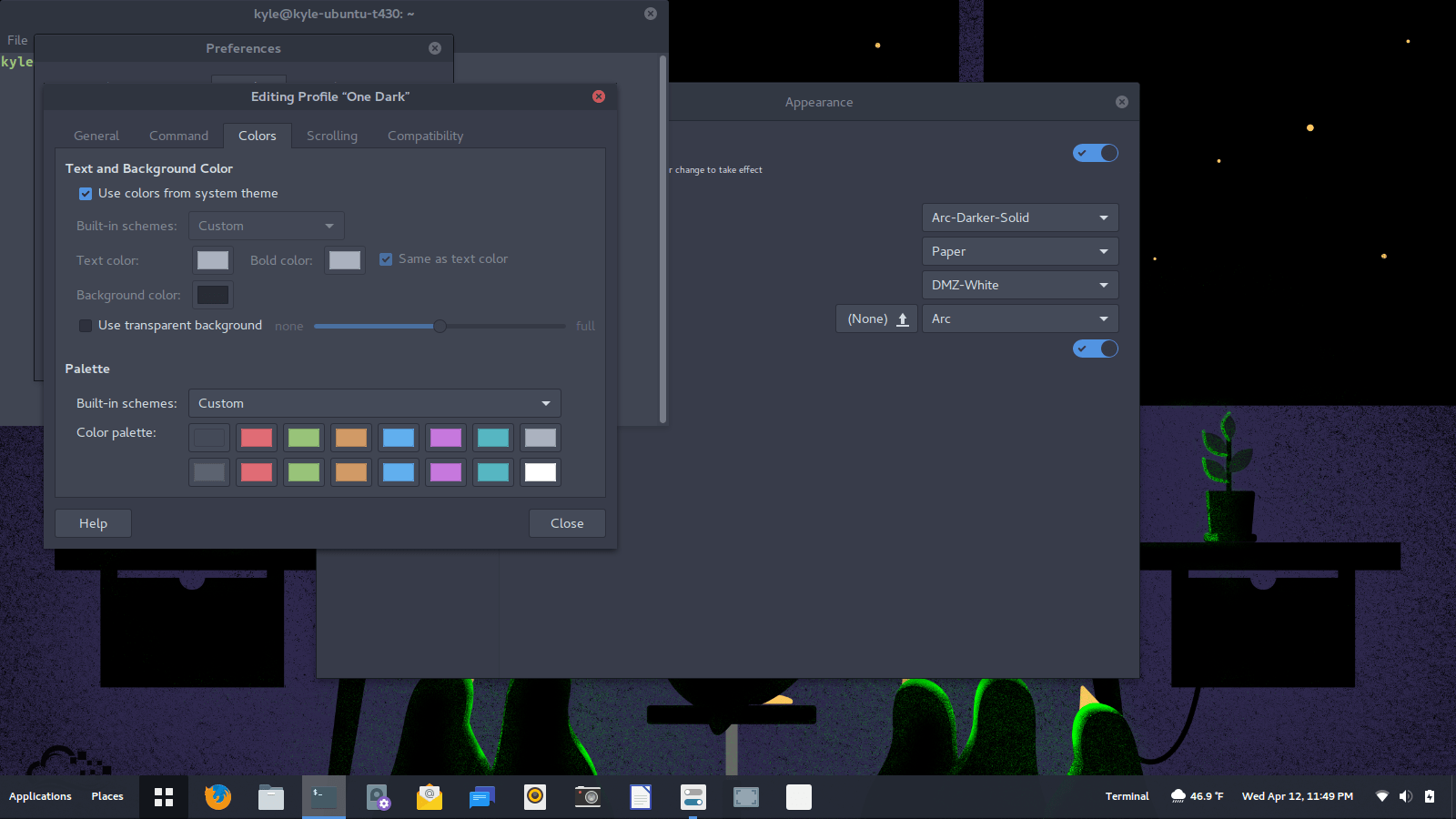Open the camera screenshot tool from the taskbar
This screenshot has width=1456, height=819.
point(587,796)
